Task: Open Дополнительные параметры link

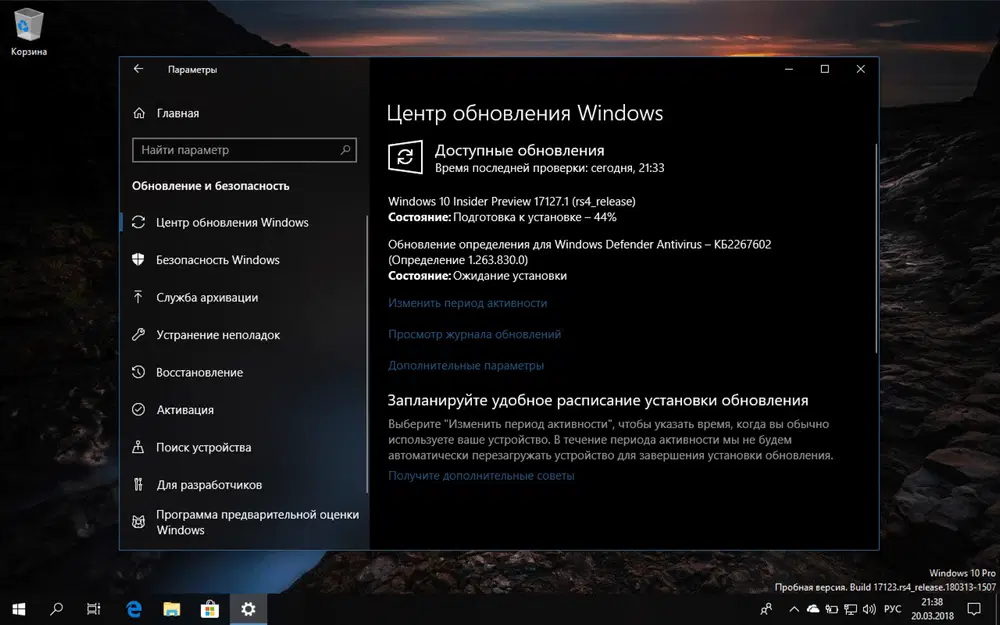Action: tap(466, 365)
